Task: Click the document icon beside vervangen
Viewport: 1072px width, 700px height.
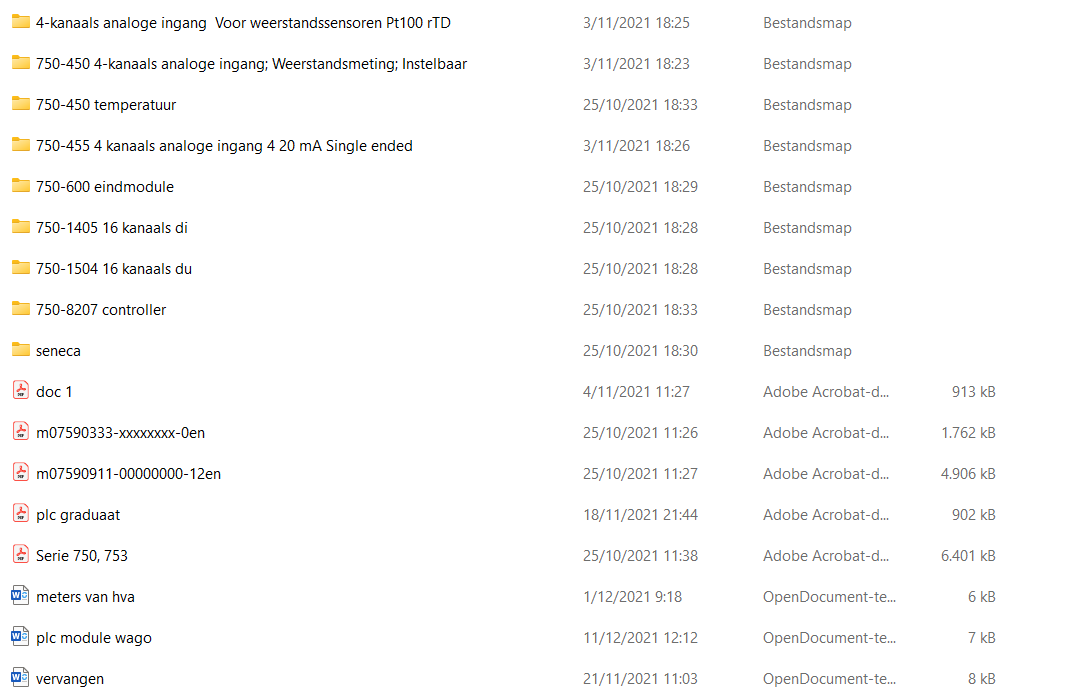Action: pos(20,677)
